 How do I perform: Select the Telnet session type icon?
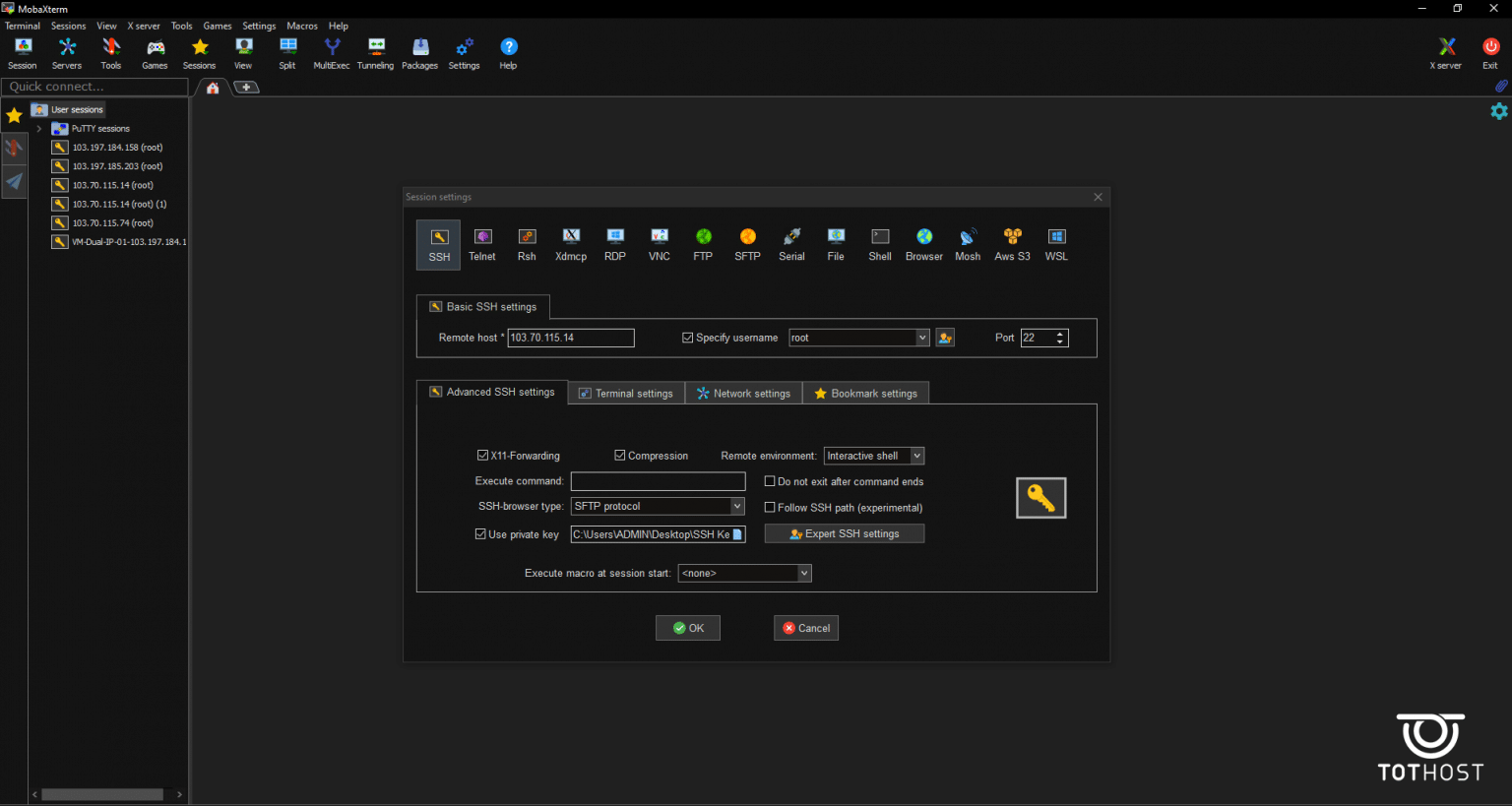point(482,244)
